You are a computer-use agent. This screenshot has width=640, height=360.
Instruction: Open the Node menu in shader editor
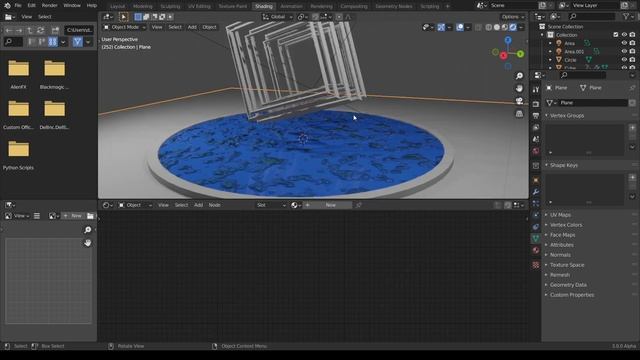215,205
